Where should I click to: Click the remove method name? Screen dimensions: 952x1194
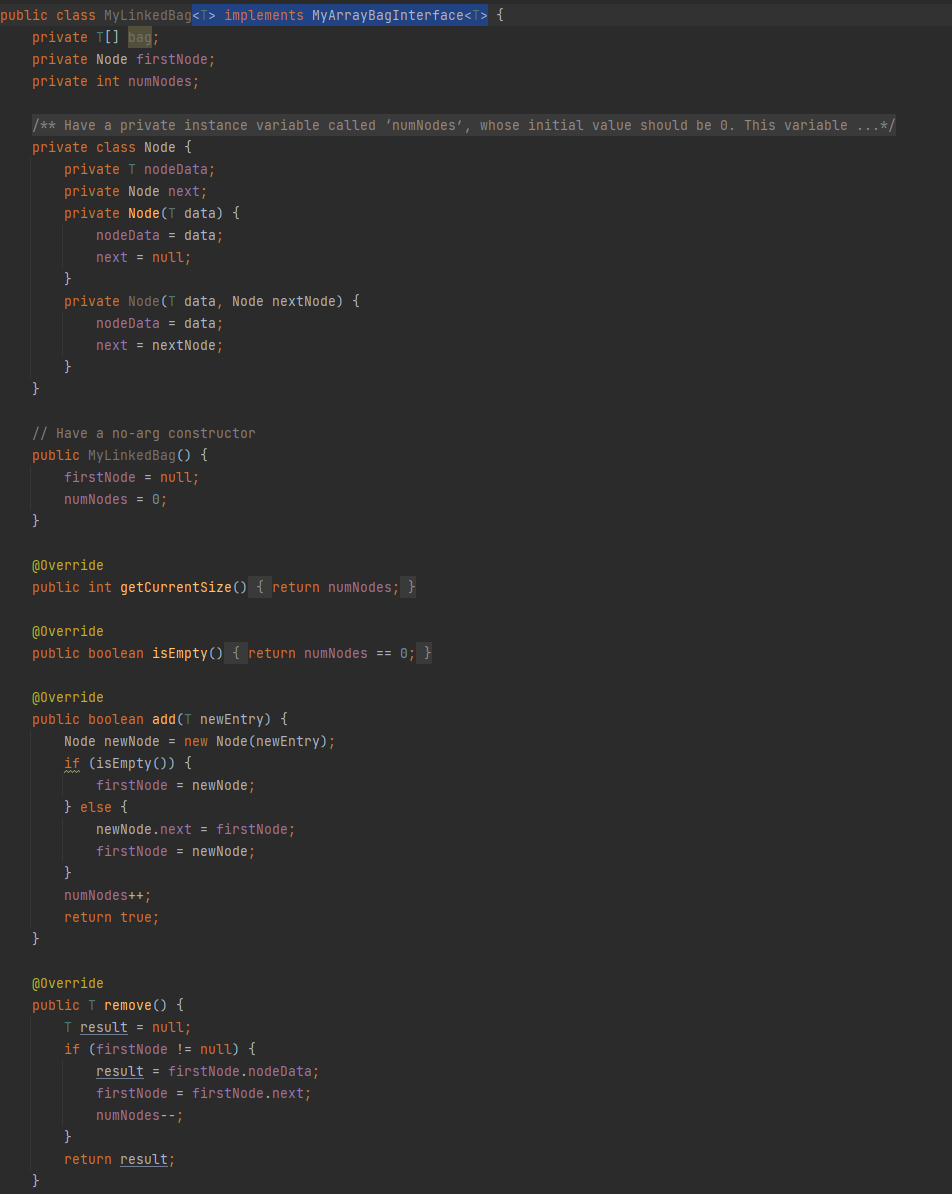point(129,1005)
